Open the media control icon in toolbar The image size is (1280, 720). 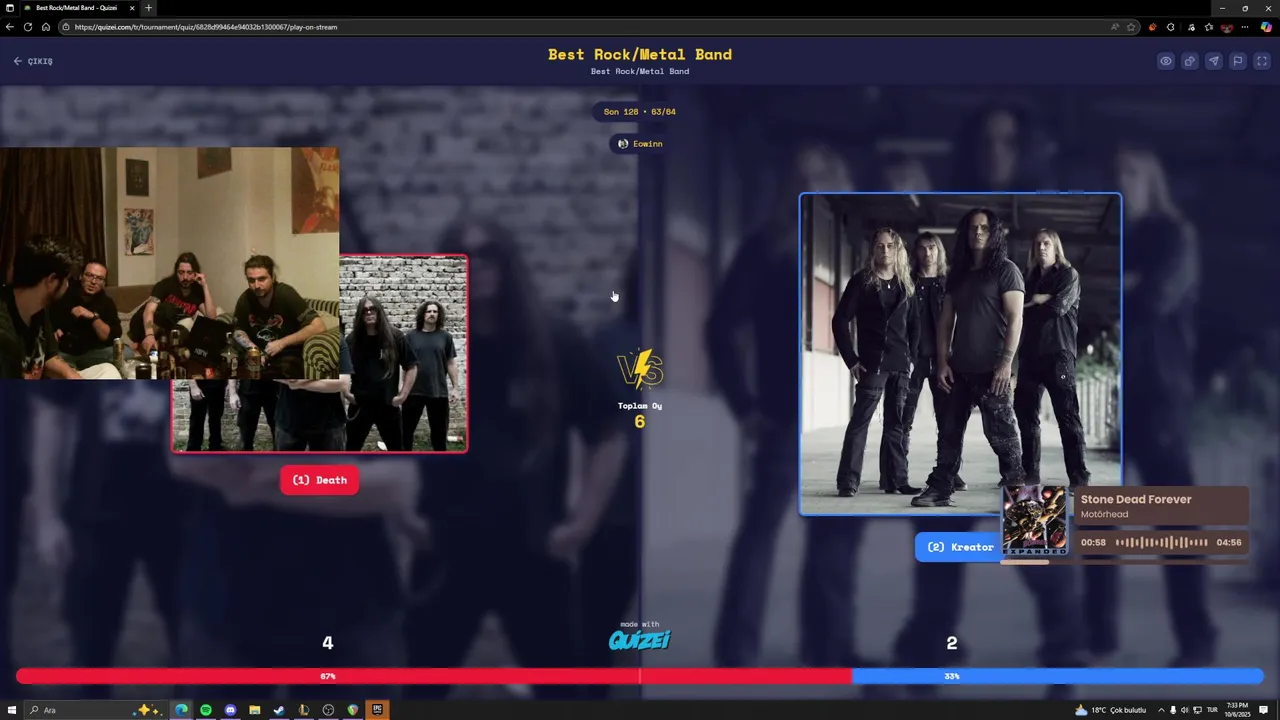point(1190,27)
